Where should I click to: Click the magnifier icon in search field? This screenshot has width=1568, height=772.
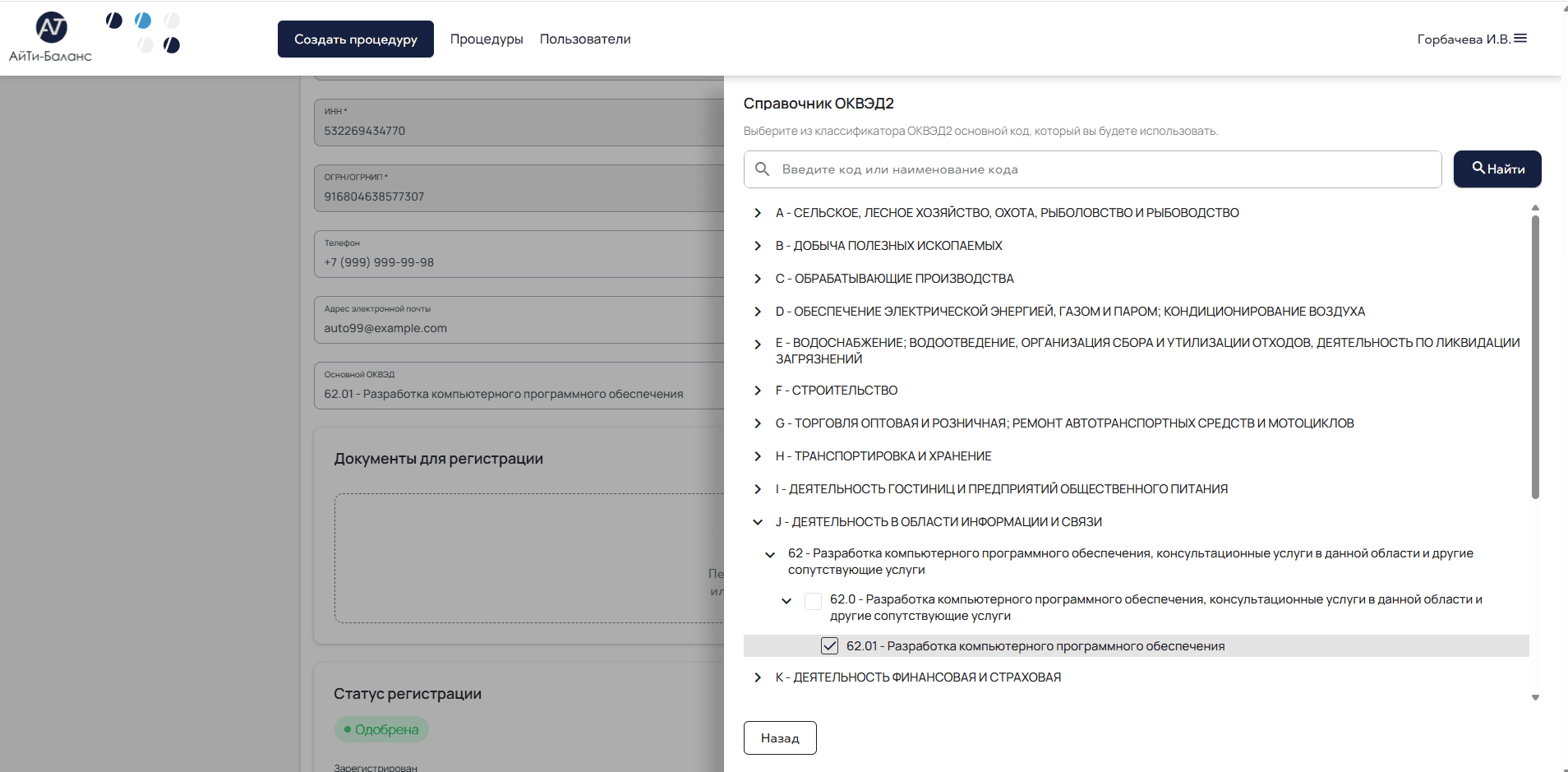pos(762,169)
